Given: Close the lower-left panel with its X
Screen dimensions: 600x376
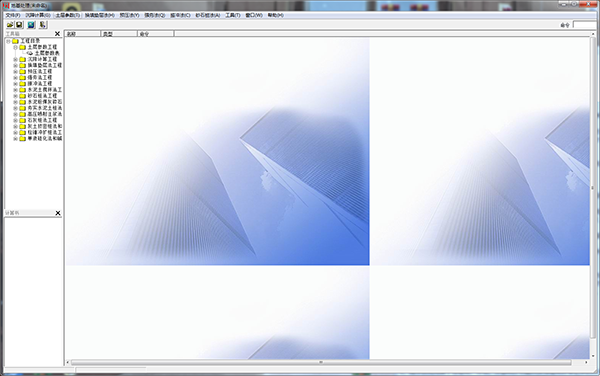Looking at the screenshot, I should tap(58, 213).
